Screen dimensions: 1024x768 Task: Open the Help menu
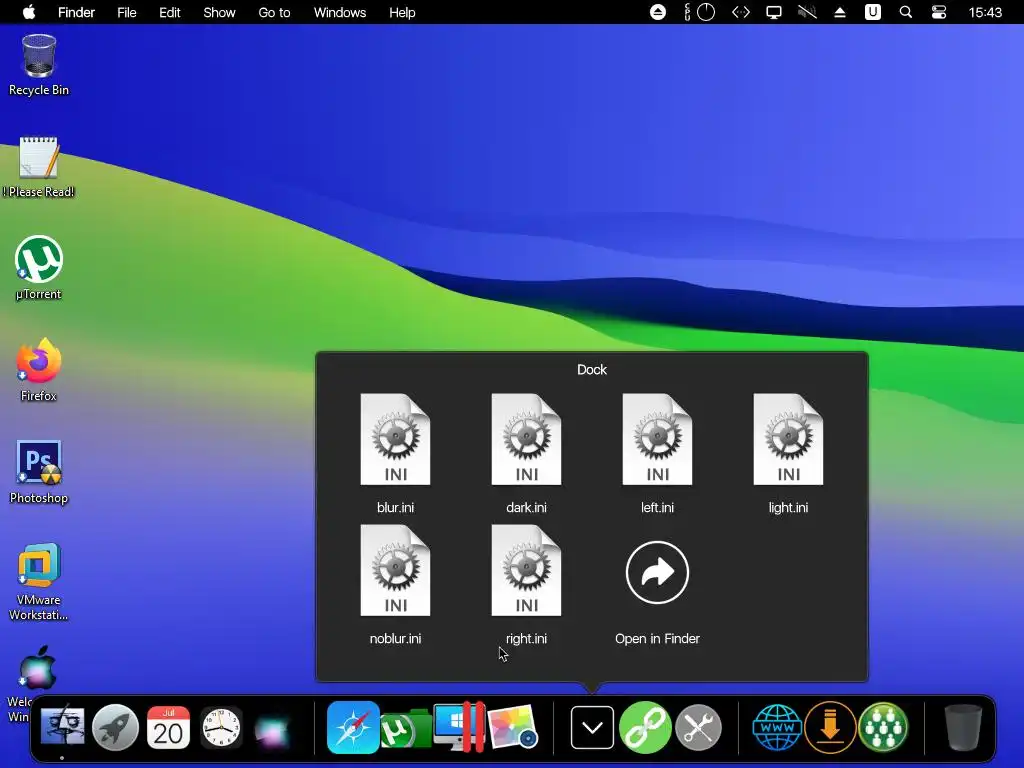(x=402, y=12)
